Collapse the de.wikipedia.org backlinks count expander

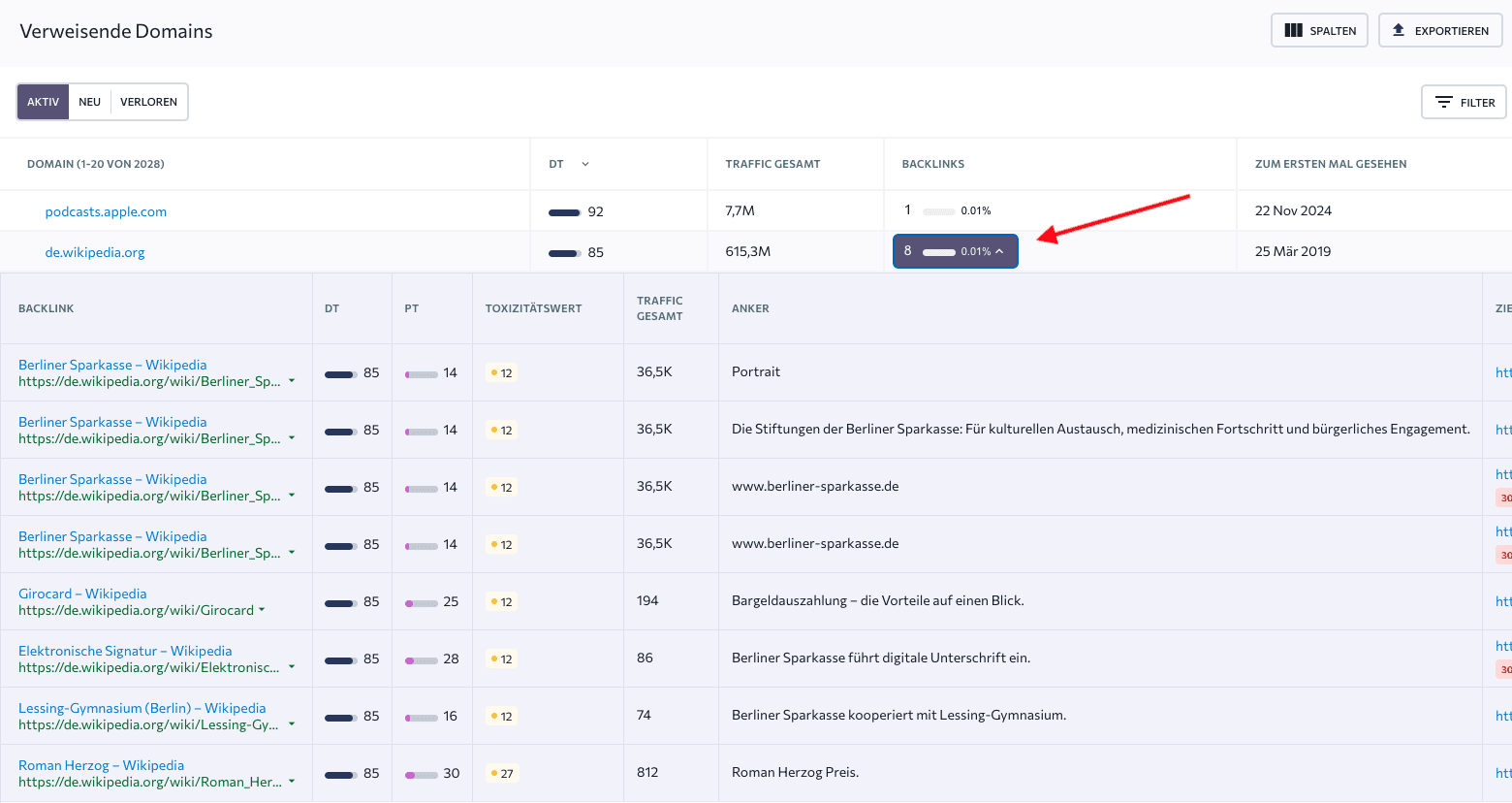coord(955,251)
